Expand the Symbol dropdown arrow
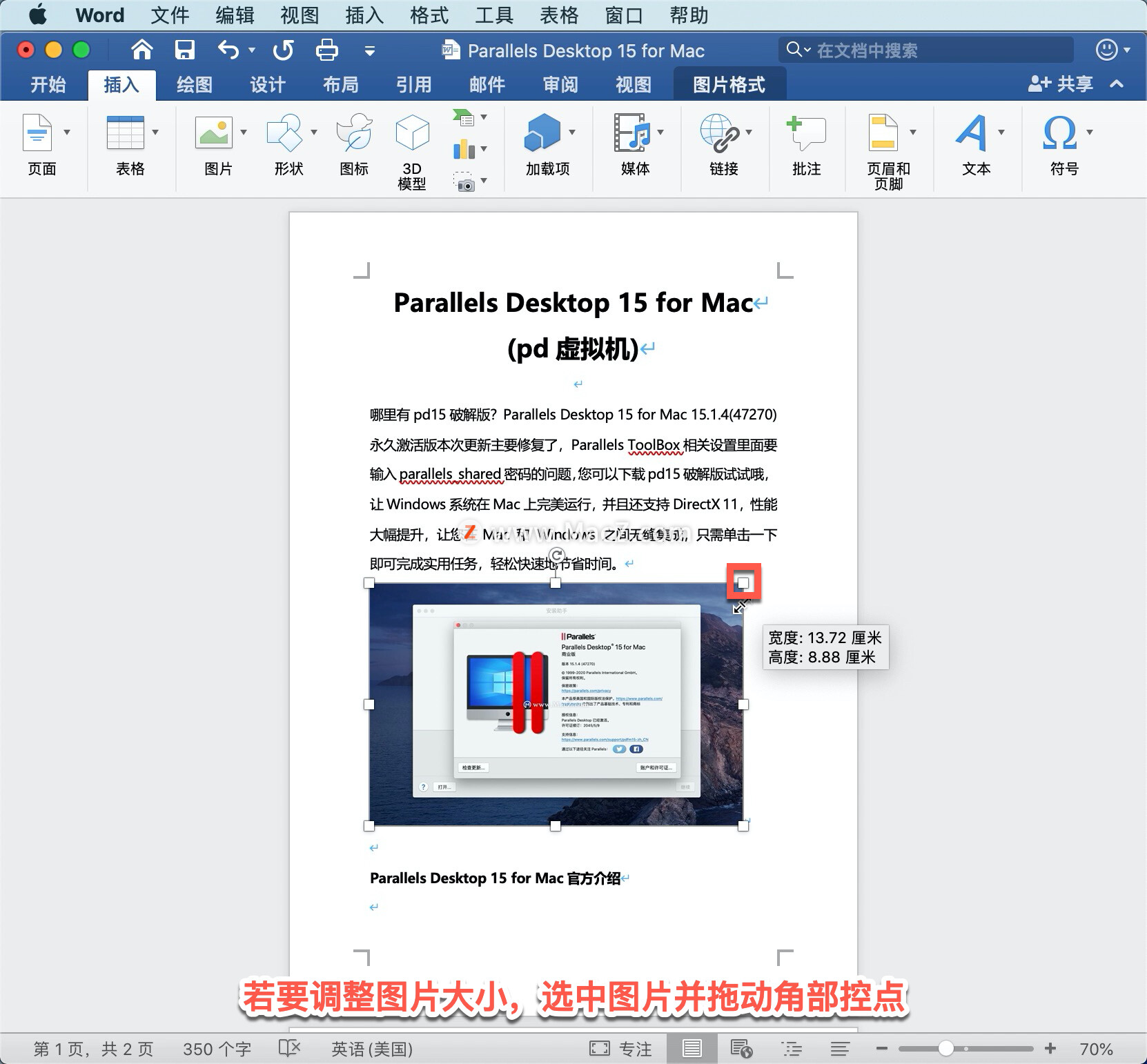This screenshot has height=1064, width=1147. (1090, 132)
